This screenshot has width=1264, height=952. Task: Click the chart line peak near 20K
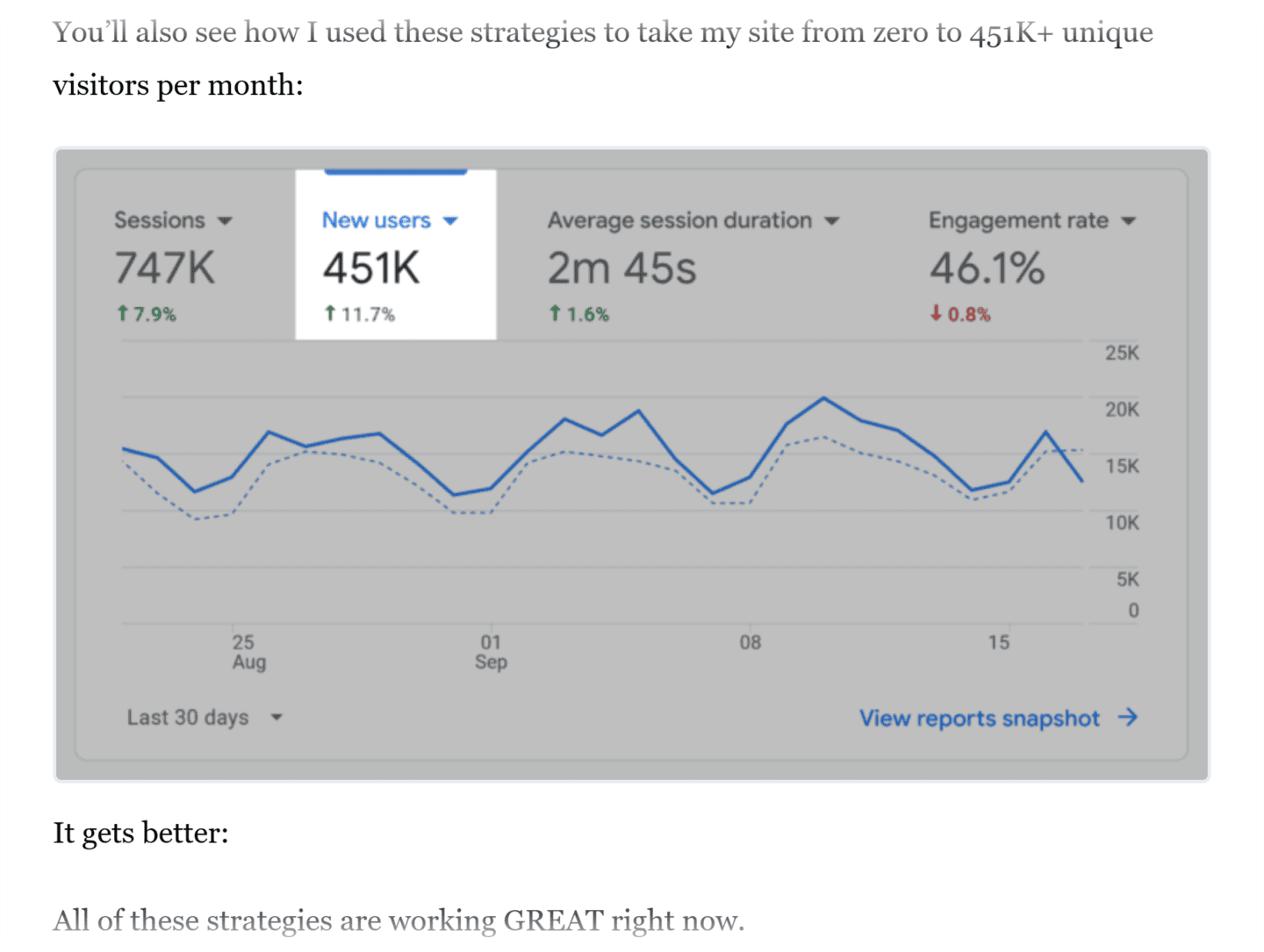pos(823,398)
